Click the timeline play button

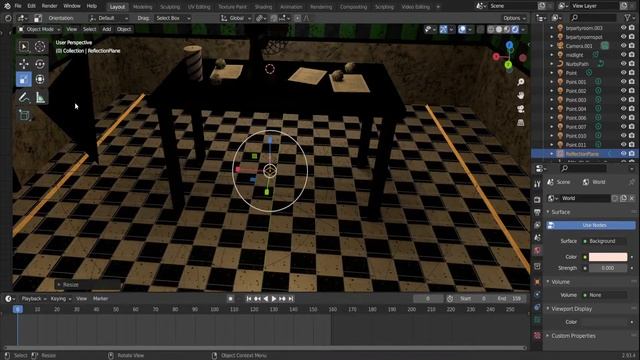[x=274, y=299]
